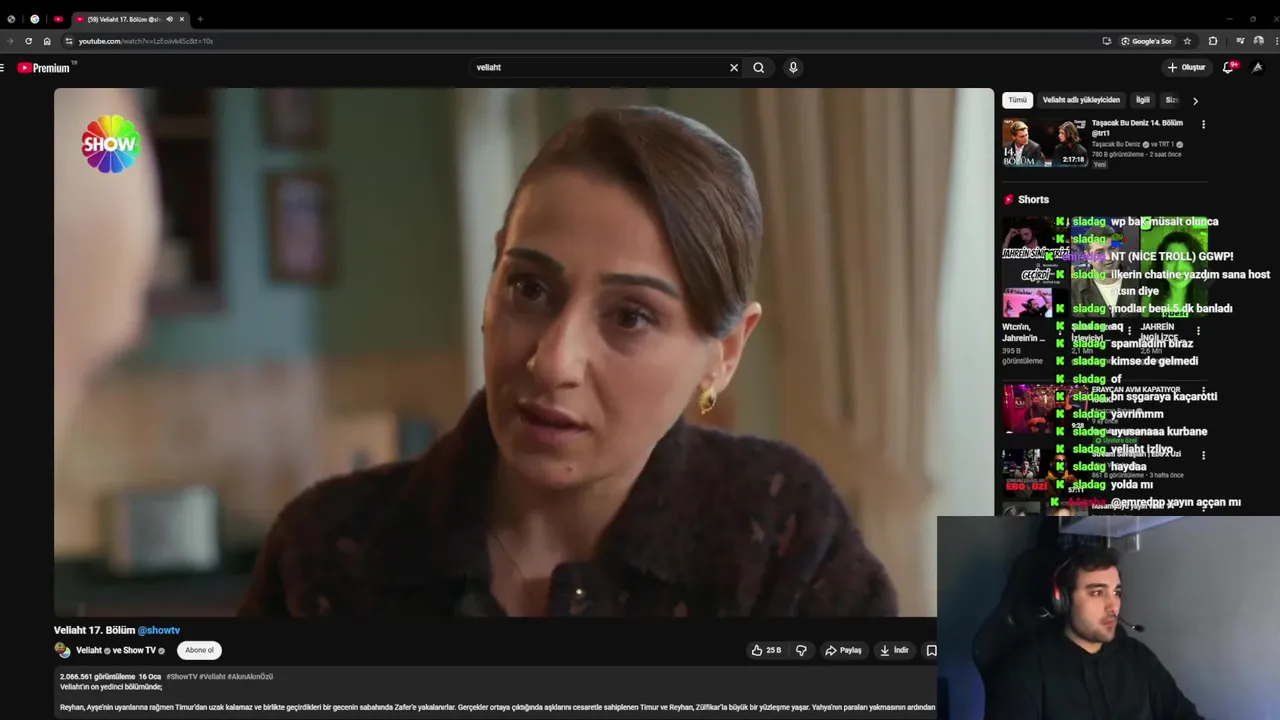
Task: Play the Veliaht 17. Bölüm video player
Action: 524,352
